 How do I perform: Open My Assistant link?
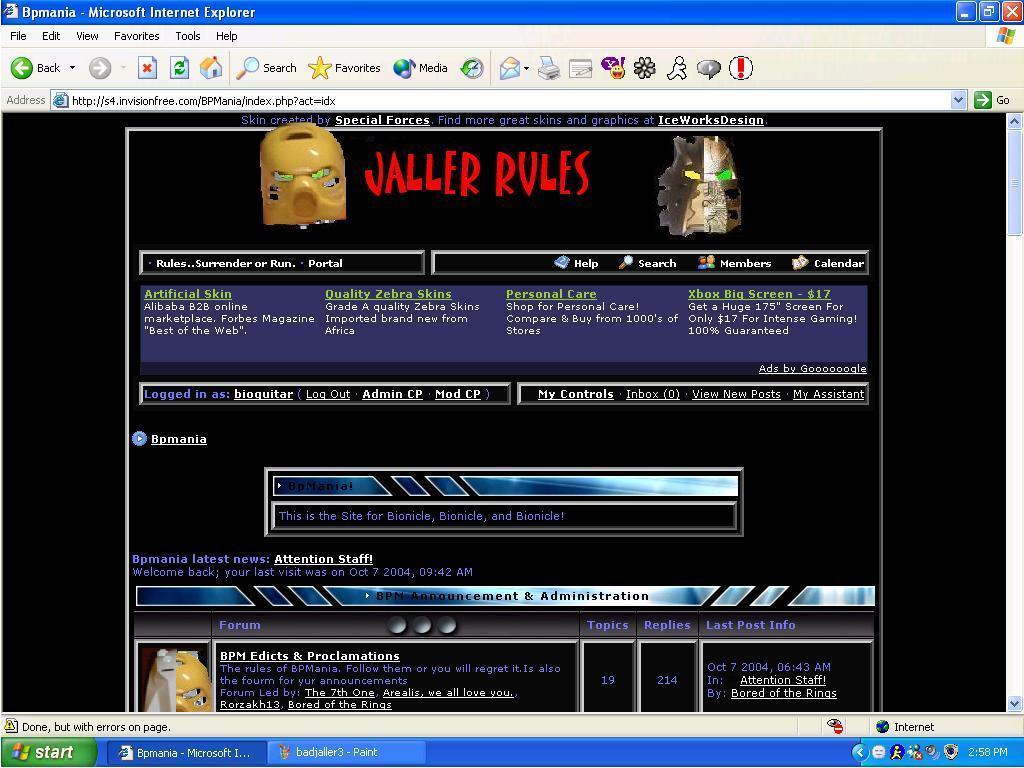click(828, 394)
